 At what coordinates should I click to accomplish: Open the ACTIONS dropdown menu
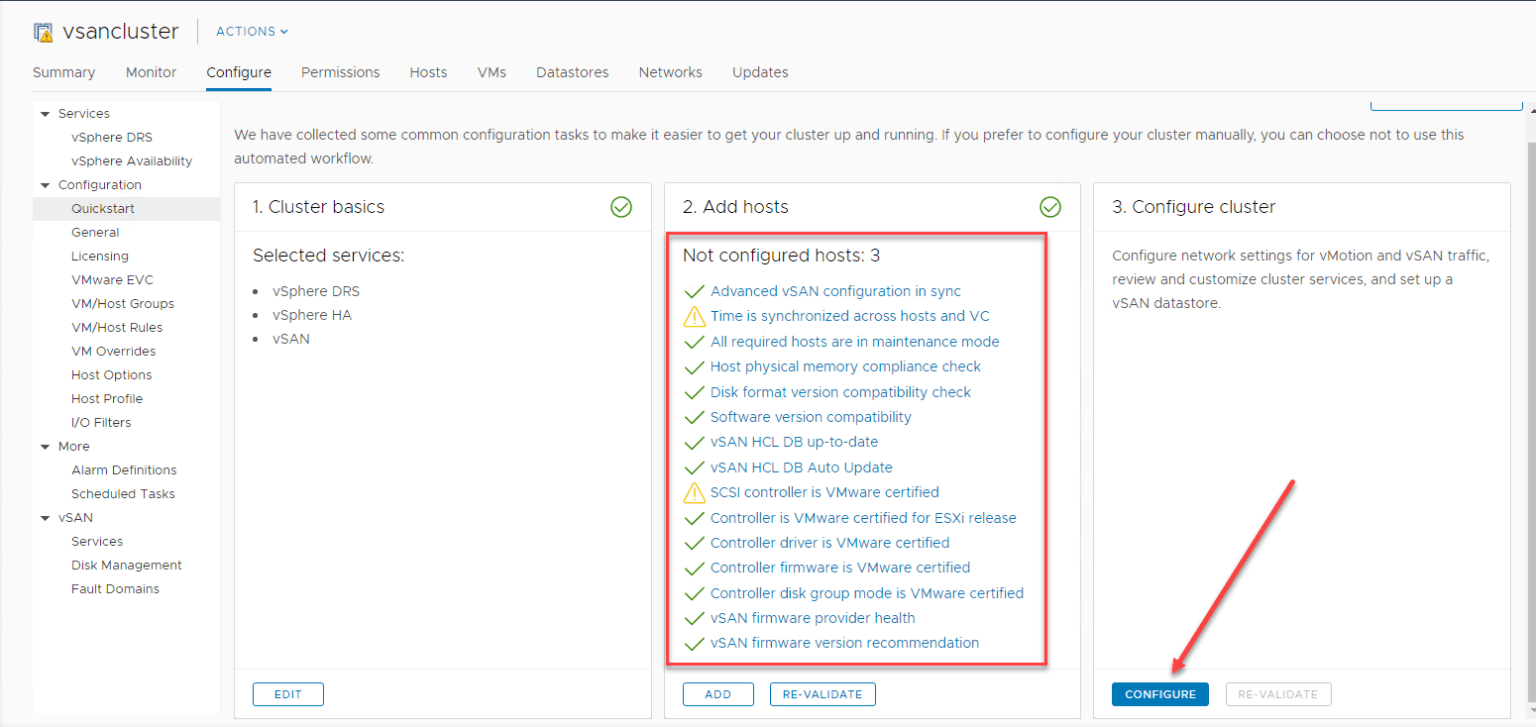(250, 31)
